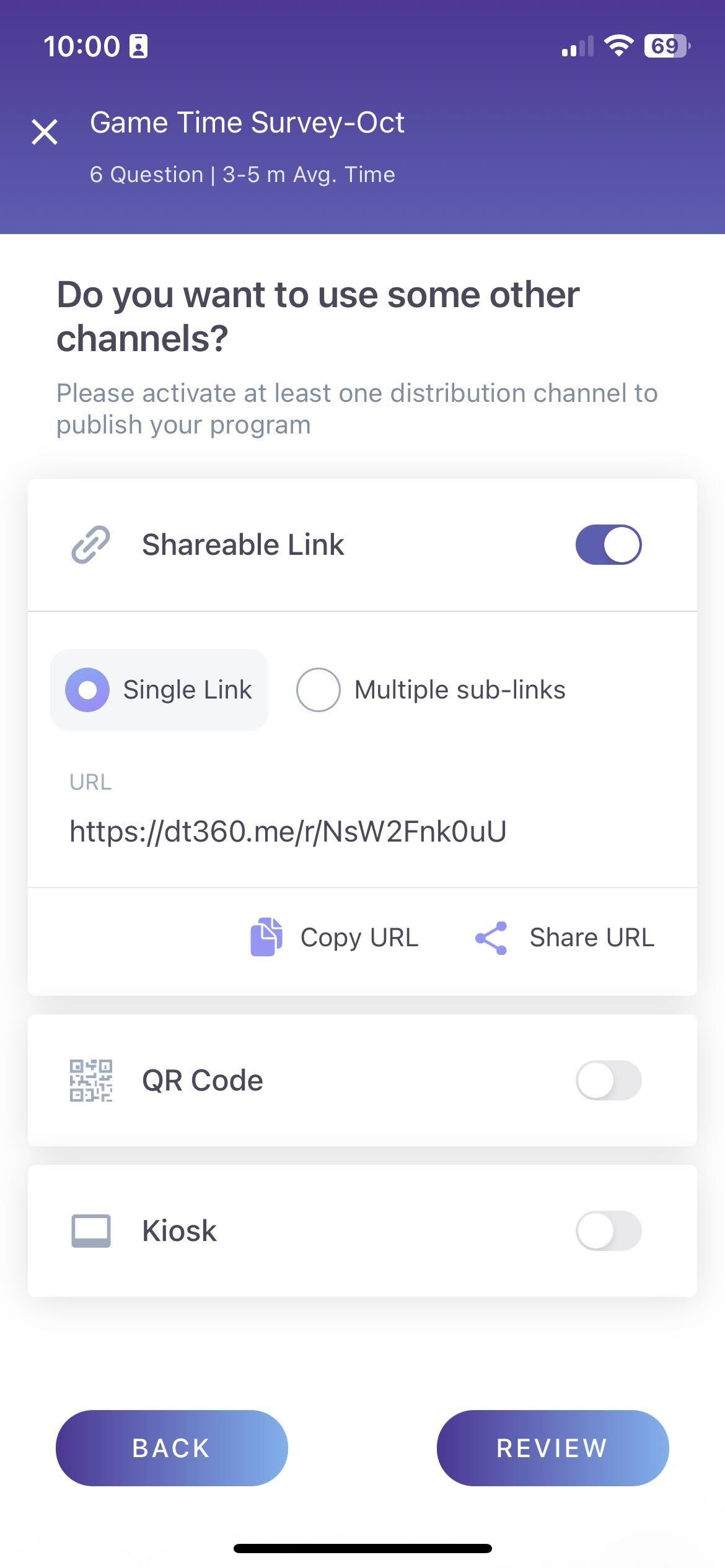Turn on the Kiosk toggle
This screenshot has width=725, height=1568.
(x=609, y=1230)
